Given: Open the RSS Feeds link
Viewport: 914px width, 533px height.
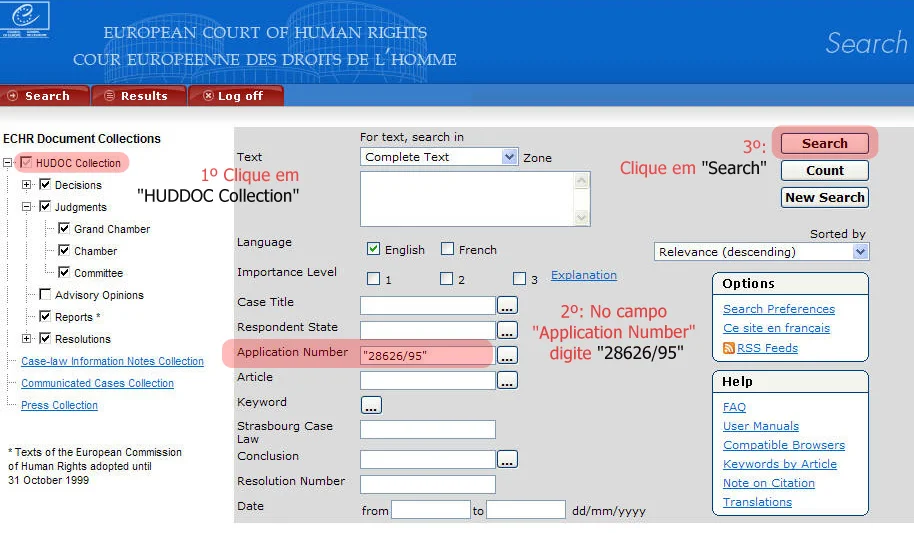Looking at the screenshot, I should (767, 348).
